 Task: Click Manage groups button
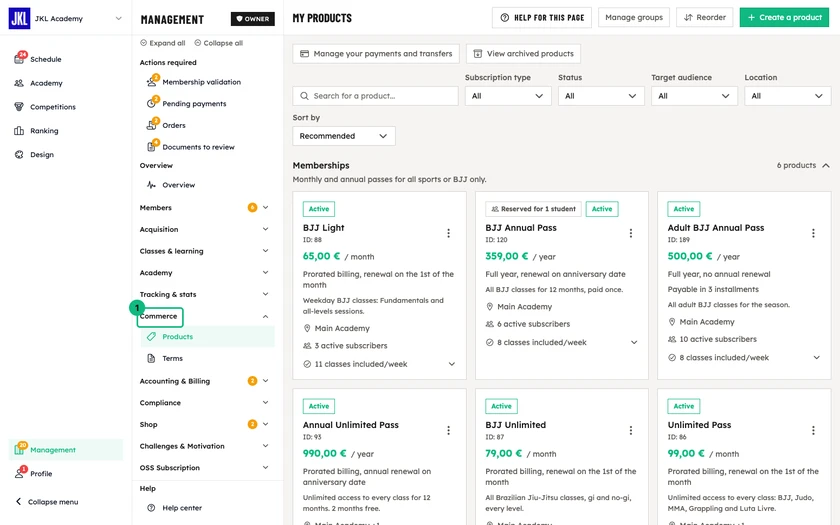634,17
